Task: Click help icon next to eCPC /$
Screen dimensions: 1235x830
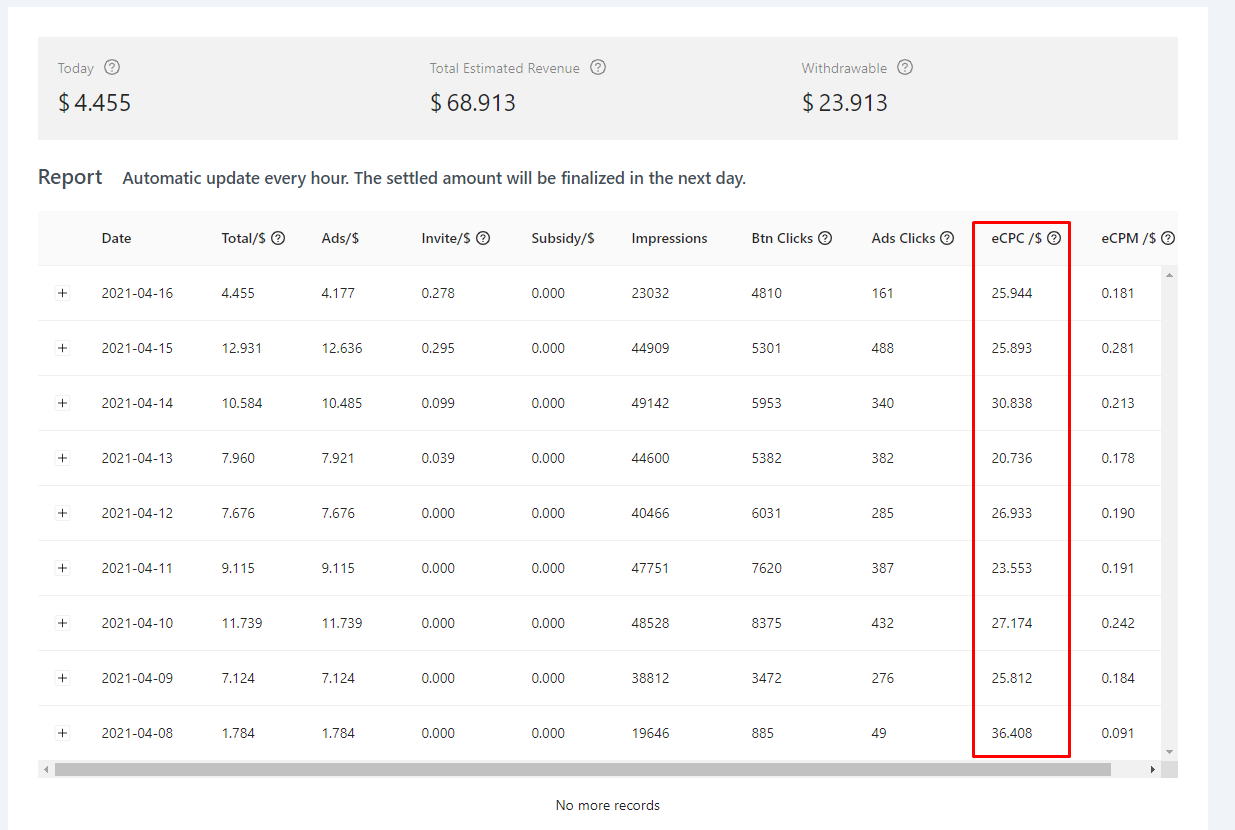Action: (1053, 238)
